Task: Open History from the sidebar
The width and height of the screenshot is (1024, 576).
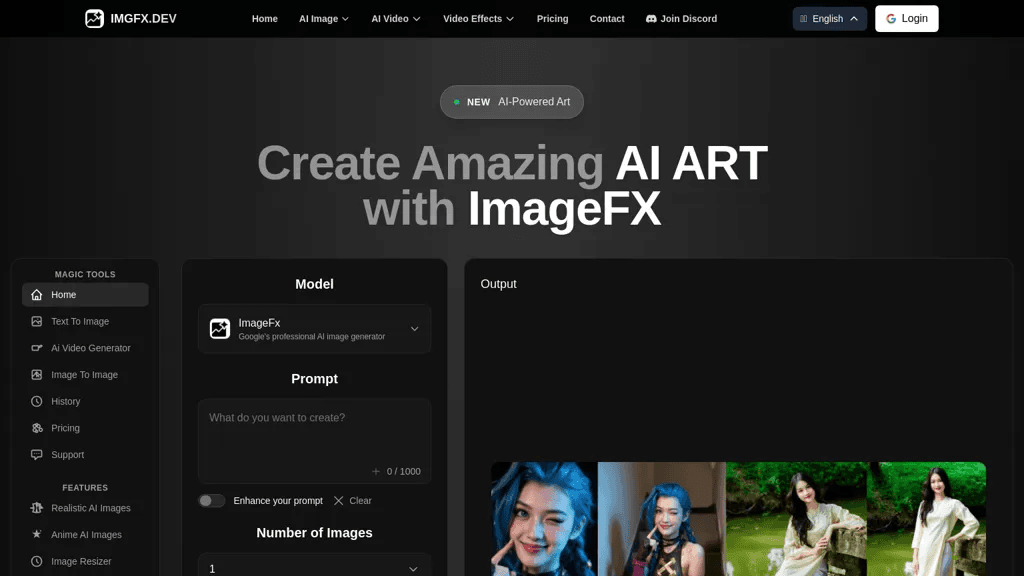Action: click(x=85, y=402)
